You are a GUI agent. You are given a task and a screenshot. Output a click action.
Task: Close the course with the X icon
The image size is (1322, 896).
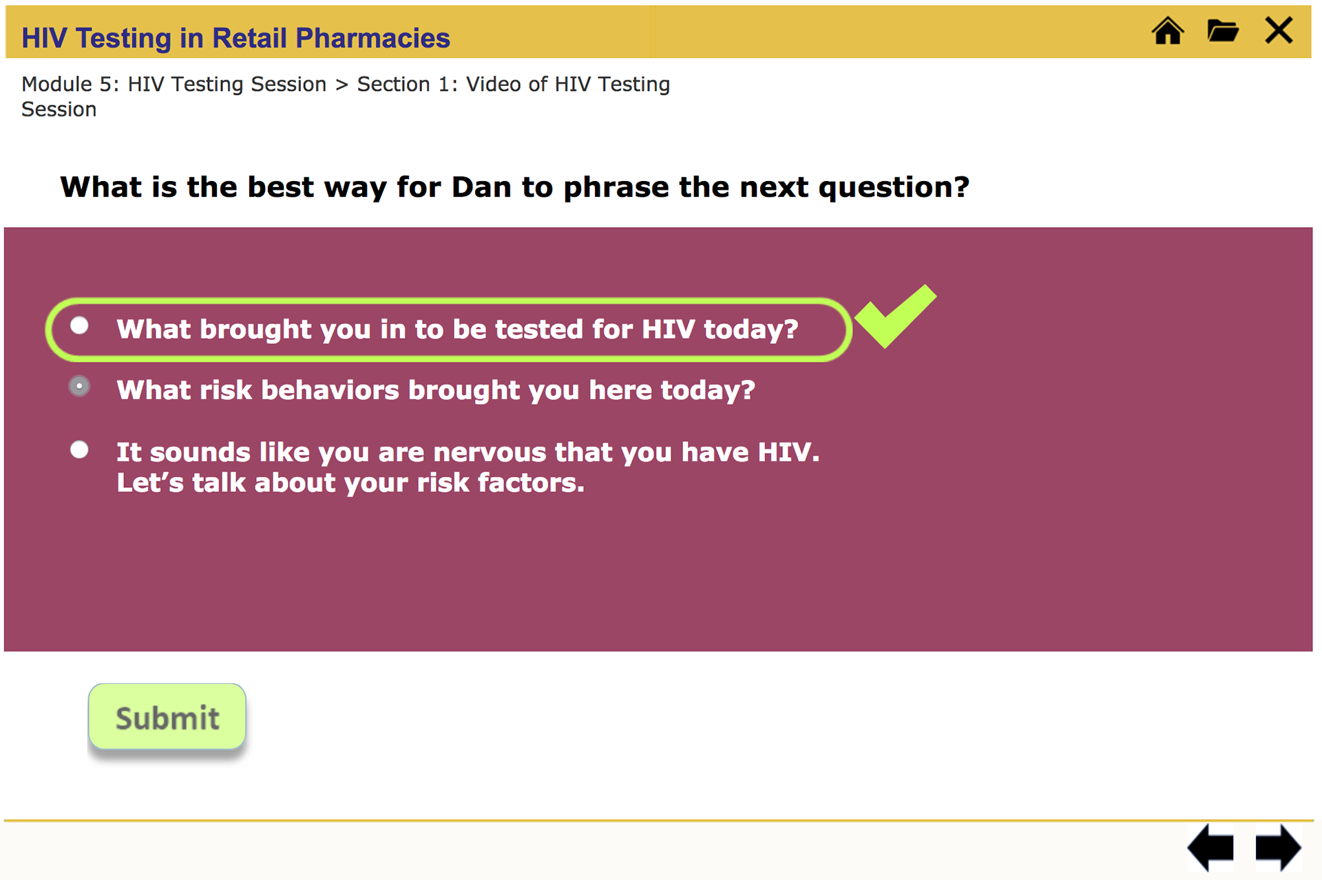coord(1279,31)
